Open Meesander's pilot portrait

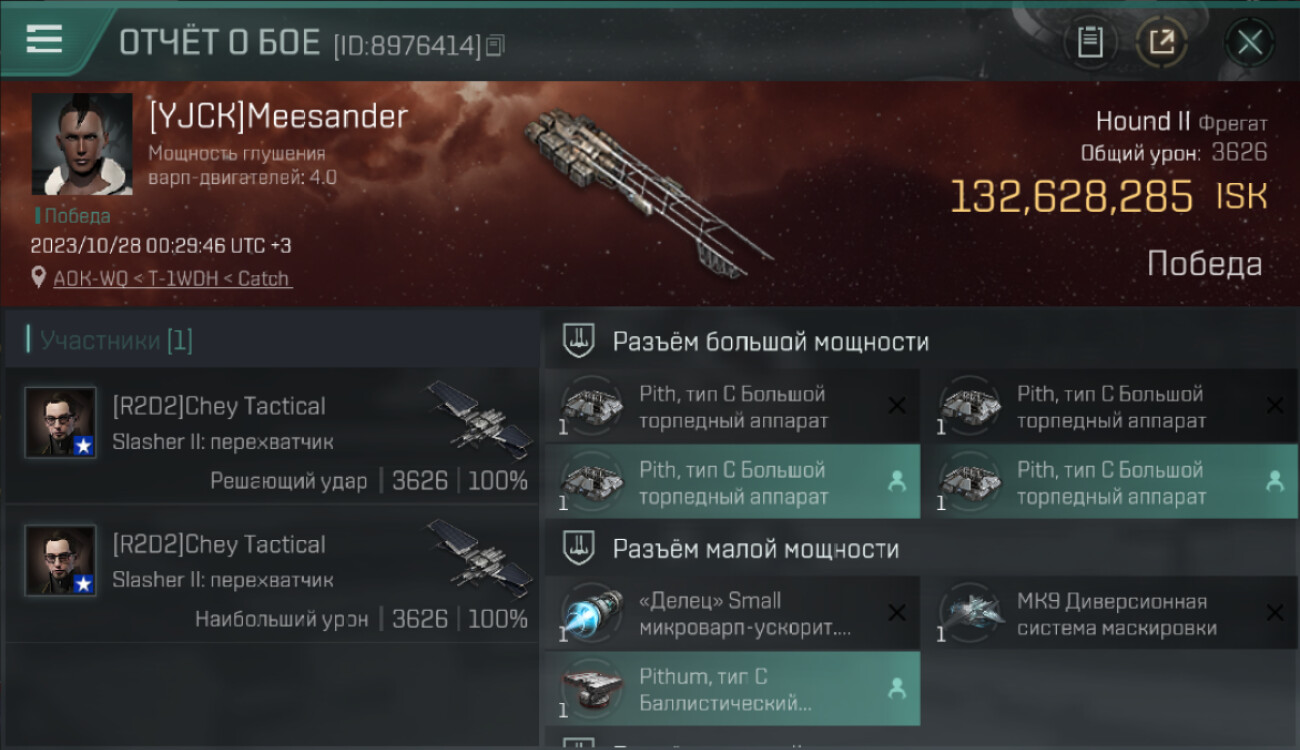coord(82,144)
